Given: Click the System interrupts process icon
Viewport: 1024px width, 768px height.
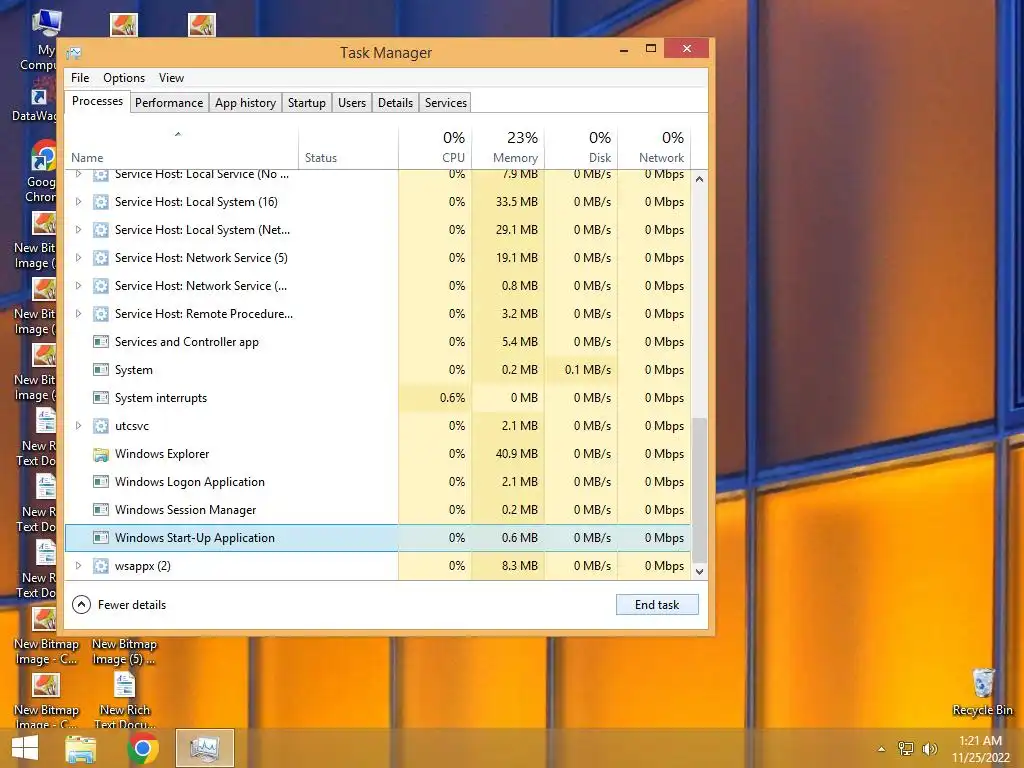Looking at the screenshot, I should click(101, 398).
